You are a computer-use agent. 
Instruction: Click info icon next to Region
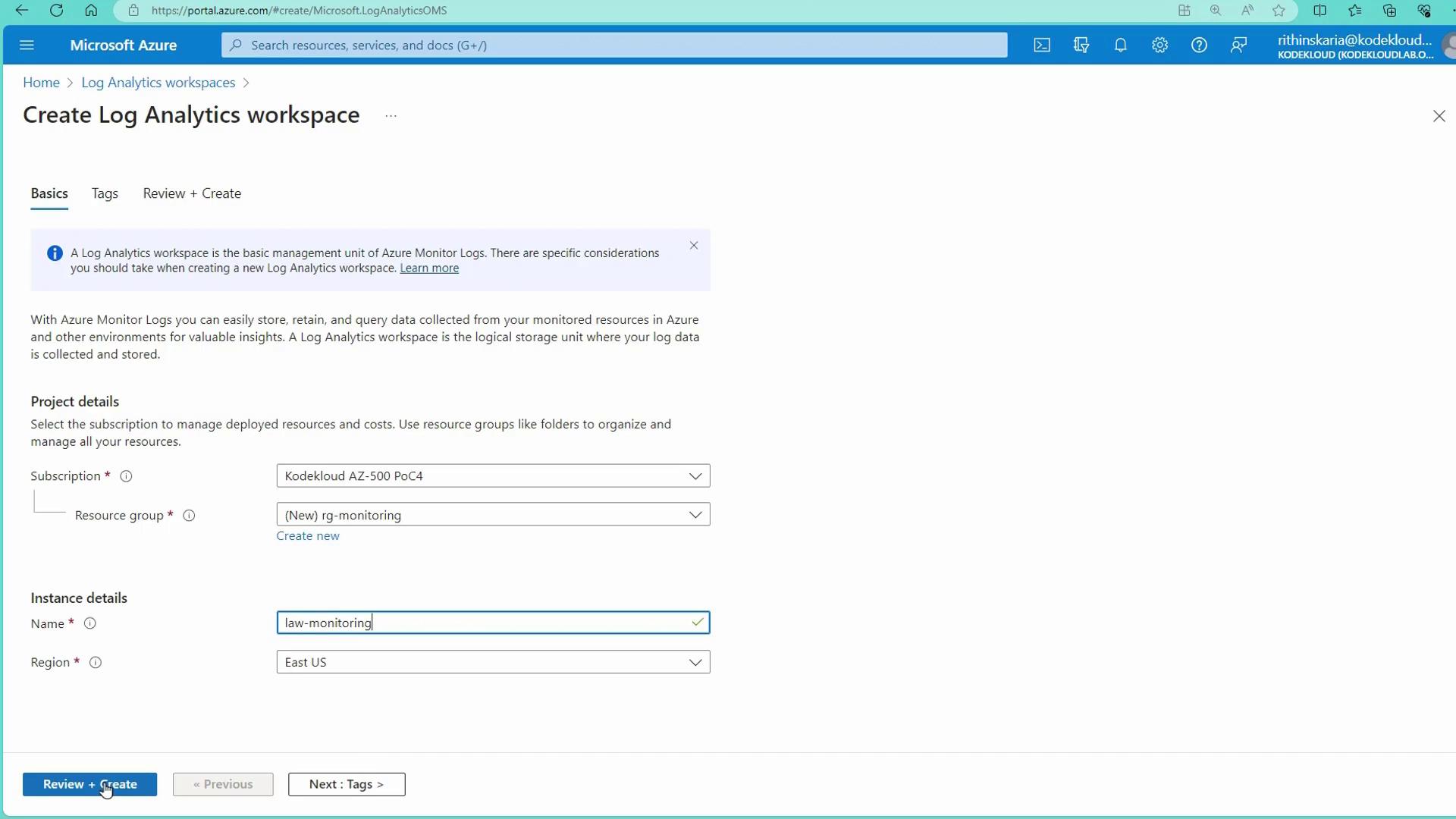click(x=96, y=663)
